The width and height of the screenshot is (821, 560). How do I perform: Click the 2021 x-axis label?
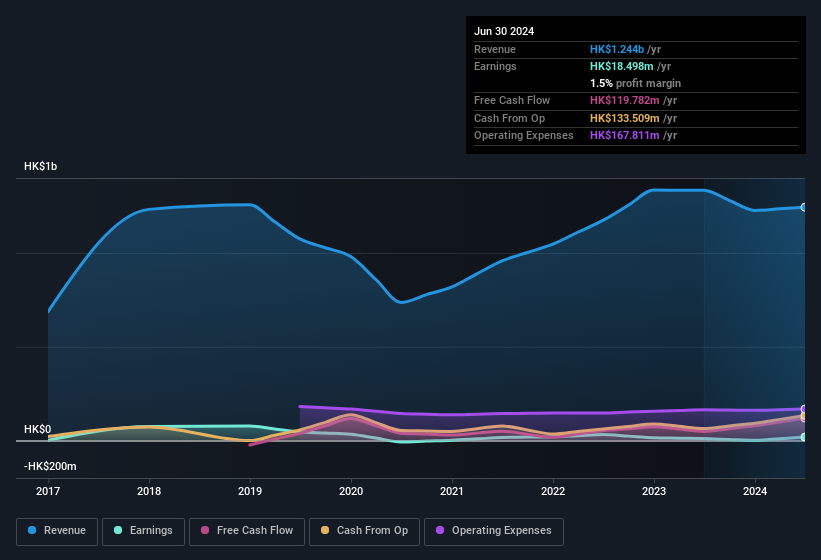pos(452,491)
